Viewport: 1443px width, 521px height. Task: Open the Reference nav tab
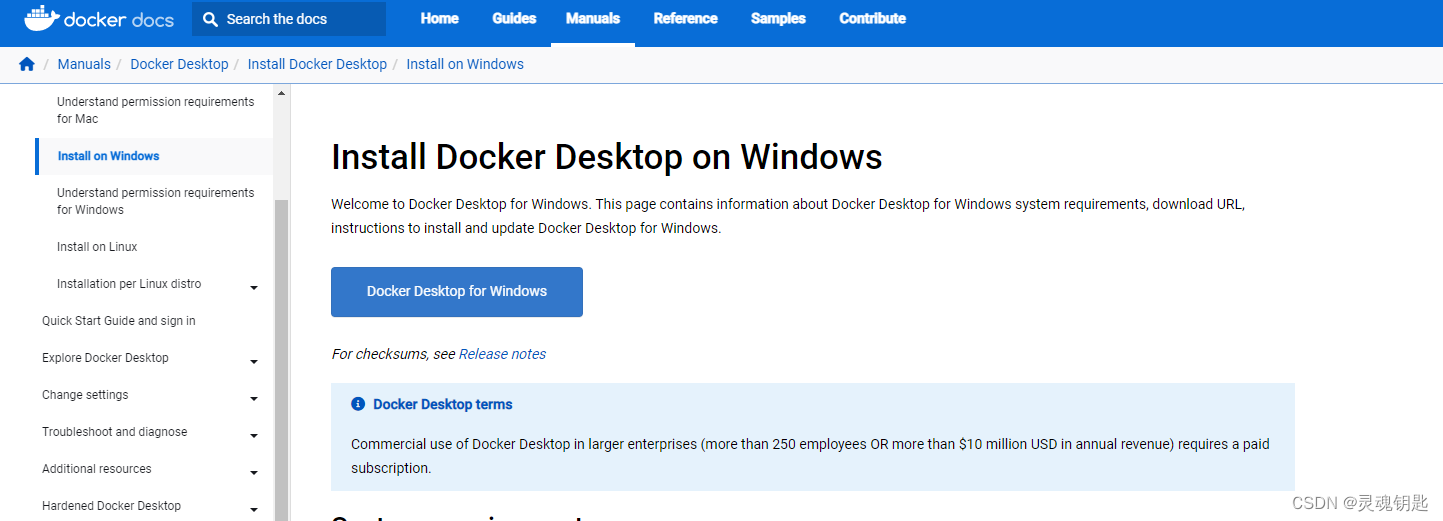point(685,18)
